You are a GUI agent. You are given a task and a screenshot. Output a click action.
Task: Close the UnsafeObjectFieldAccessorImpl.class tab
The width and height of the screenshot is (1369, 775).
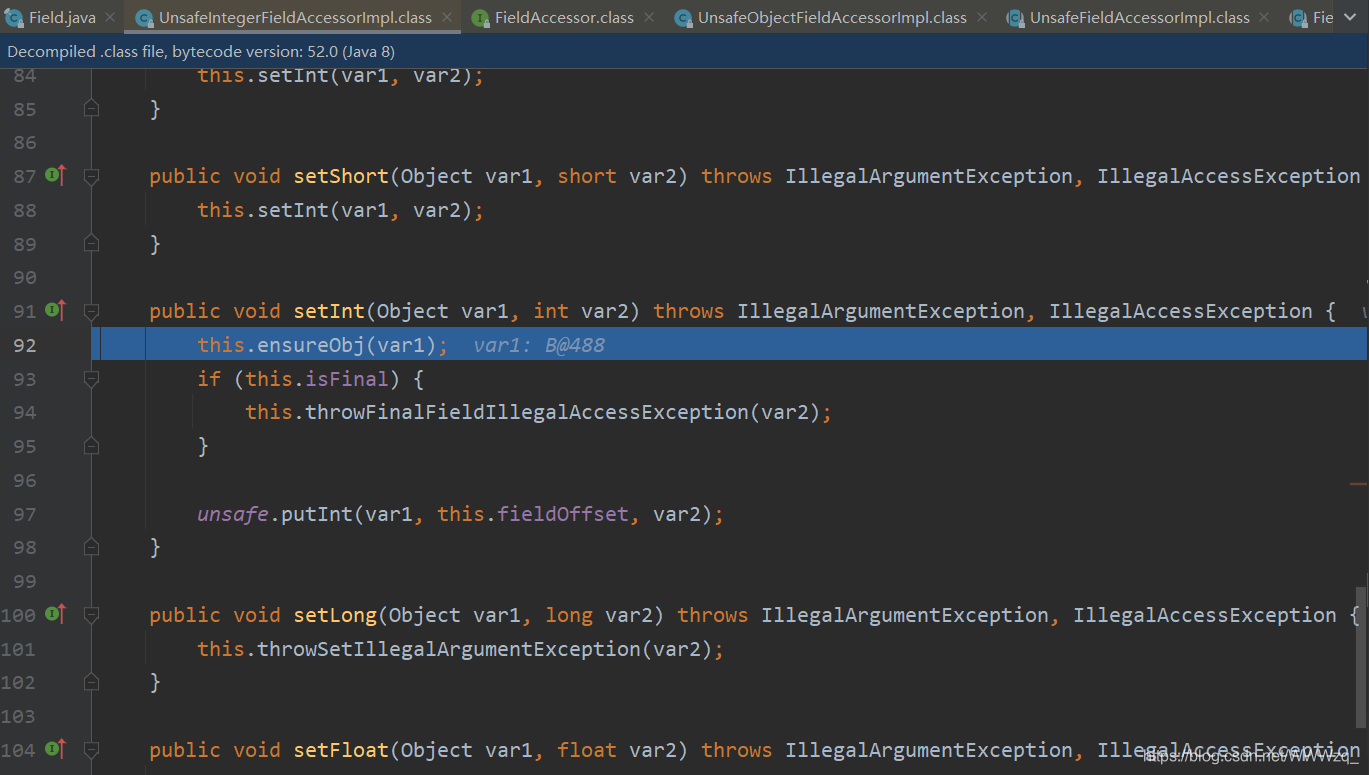(981, 17)
